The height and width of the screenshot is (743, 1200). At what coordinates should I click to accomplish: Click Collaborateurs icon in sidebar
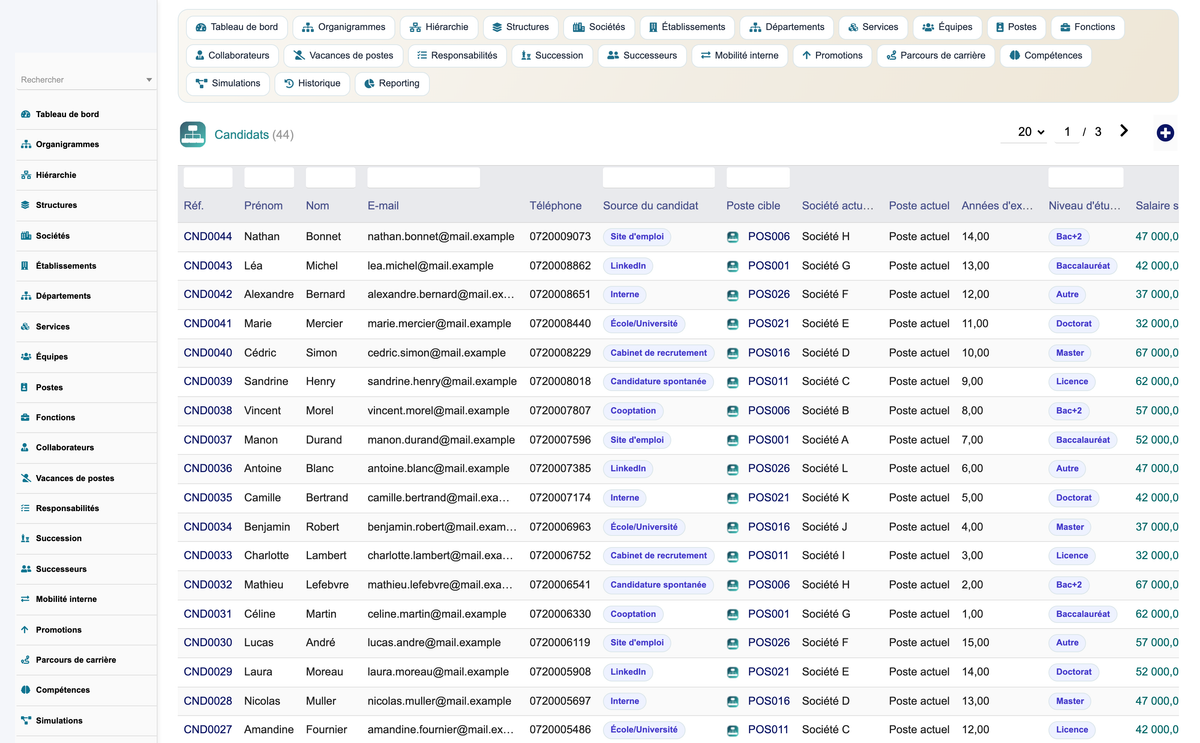click(25, 447)
